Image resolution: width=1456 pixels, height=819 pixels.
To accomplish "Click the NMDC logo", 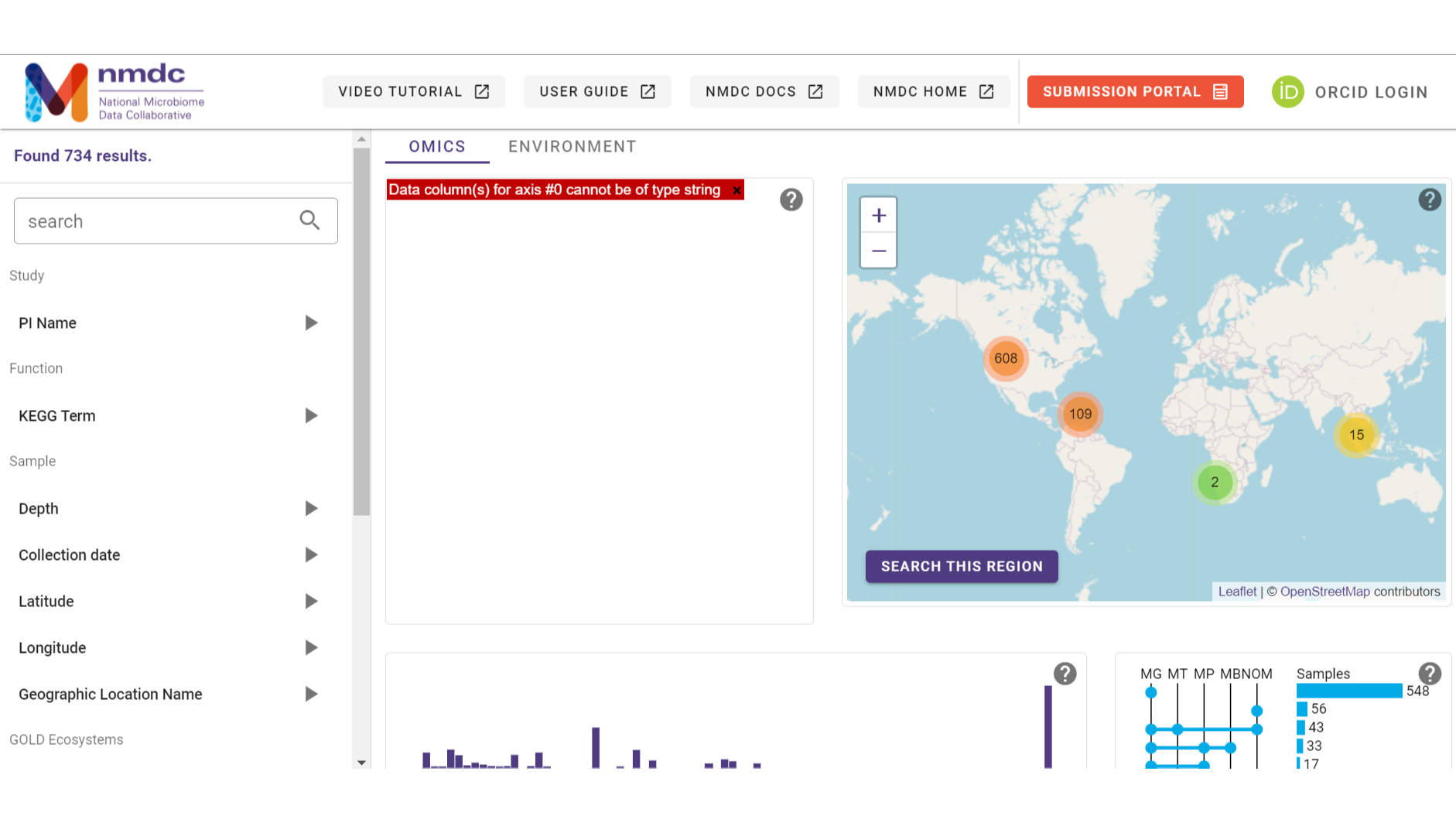I will 114,92.
